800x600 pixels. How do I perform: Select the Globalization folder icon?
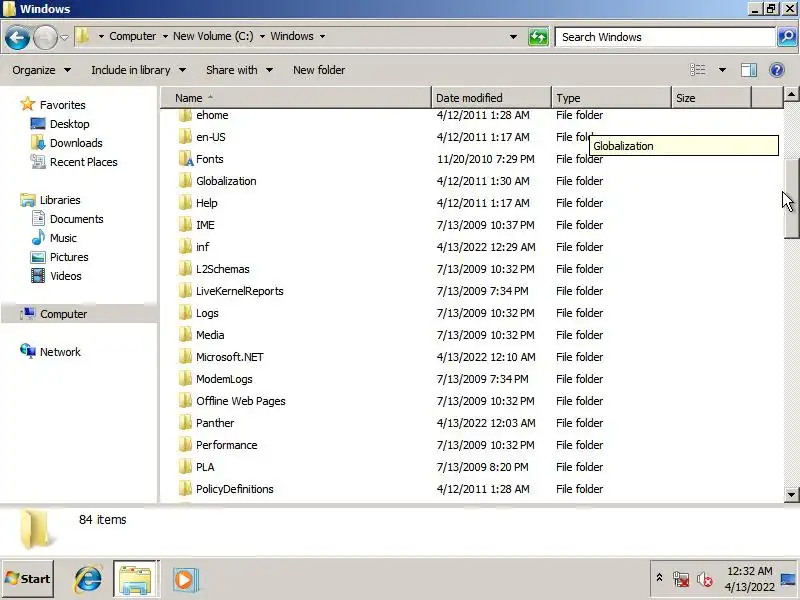tap(185, 181)
